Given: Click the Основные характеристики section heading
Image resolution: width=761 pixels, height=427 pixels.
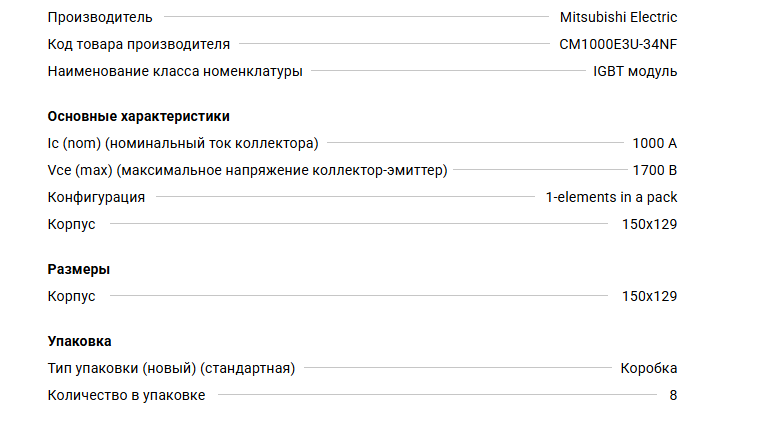Looking at the screenshot, I should [138, 116].
